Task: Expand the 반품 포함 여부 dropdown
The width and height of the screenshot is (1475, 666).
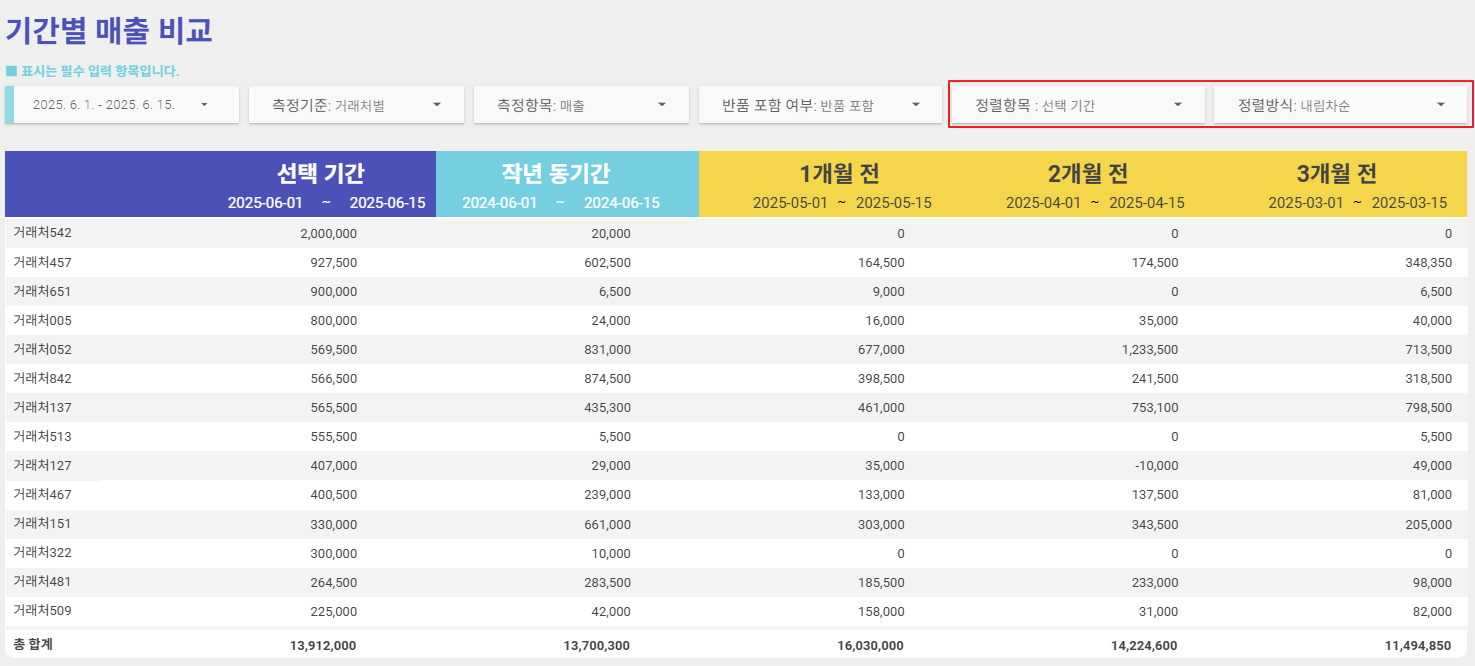Action: pyautogui.click(x=820, y=104)
